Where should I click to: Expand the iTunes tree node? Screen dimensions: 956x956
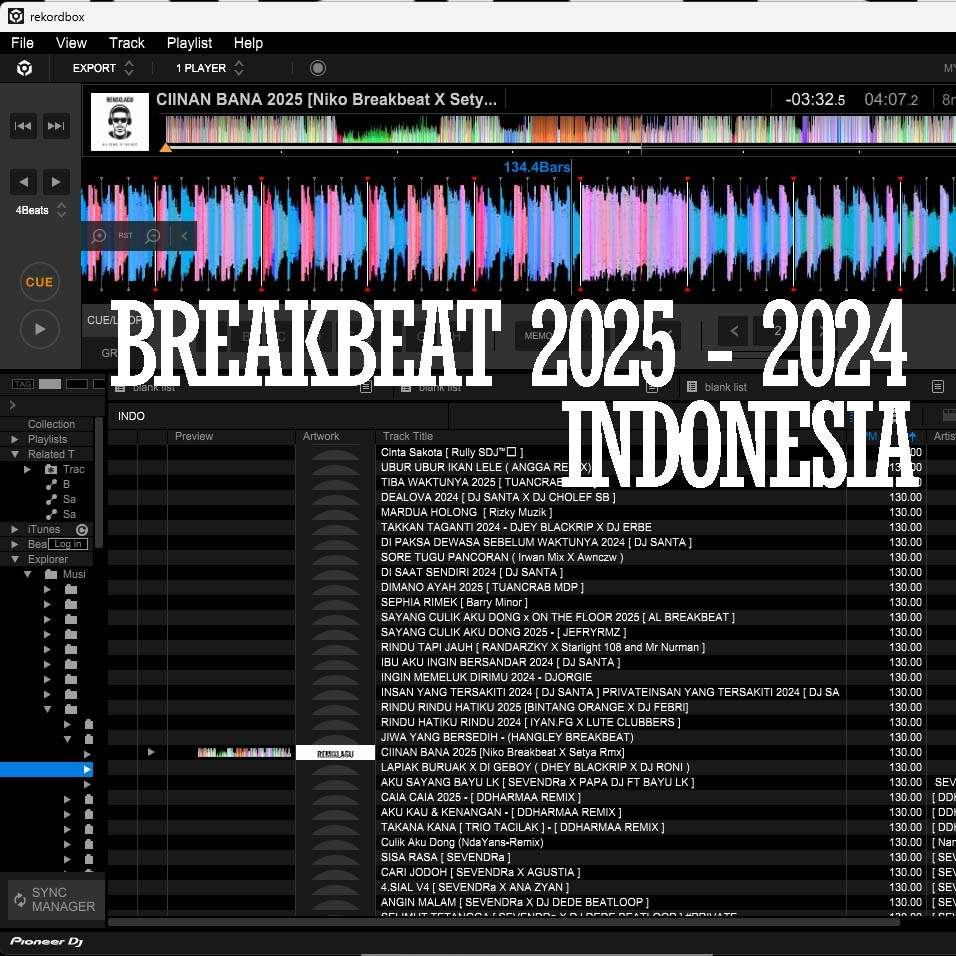[x=15, y=529]
